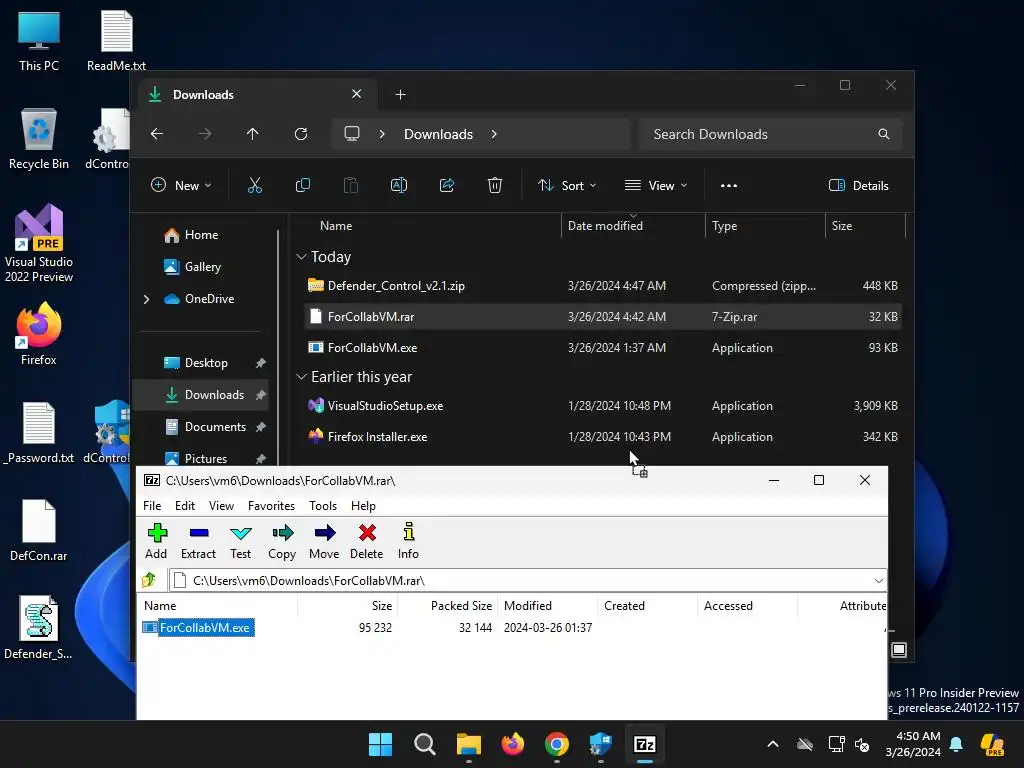Screen dimensions: 1024x768
Task: Run Test on the archive in 7-Zip
Action: pyautogui.click(x=240, y=541)
